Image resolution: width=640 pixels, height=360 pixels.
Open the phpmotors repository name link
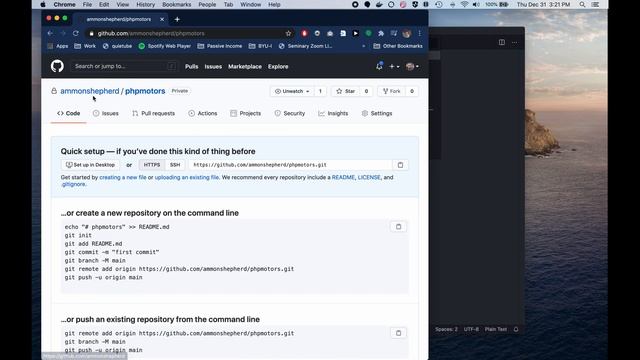click(x=145, y=91)
